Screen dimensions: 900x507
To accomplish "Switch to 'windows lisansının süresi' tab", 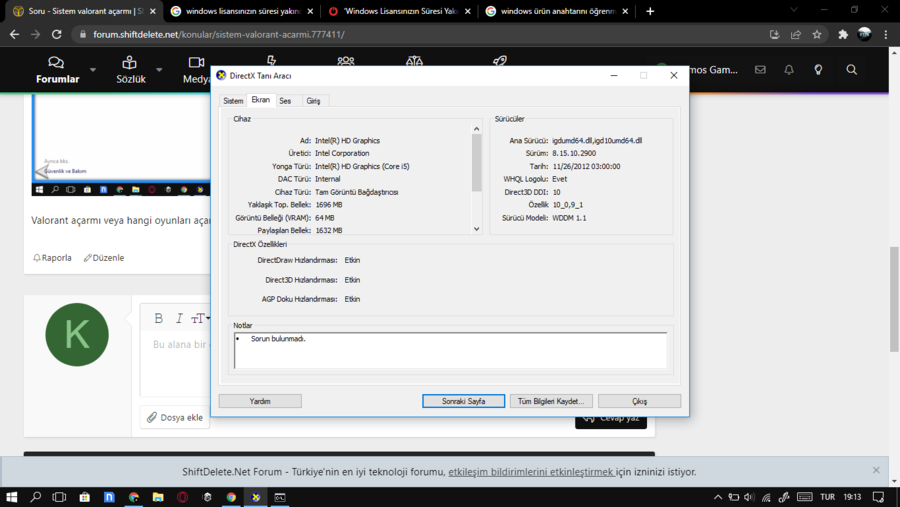I will point(242,11).
